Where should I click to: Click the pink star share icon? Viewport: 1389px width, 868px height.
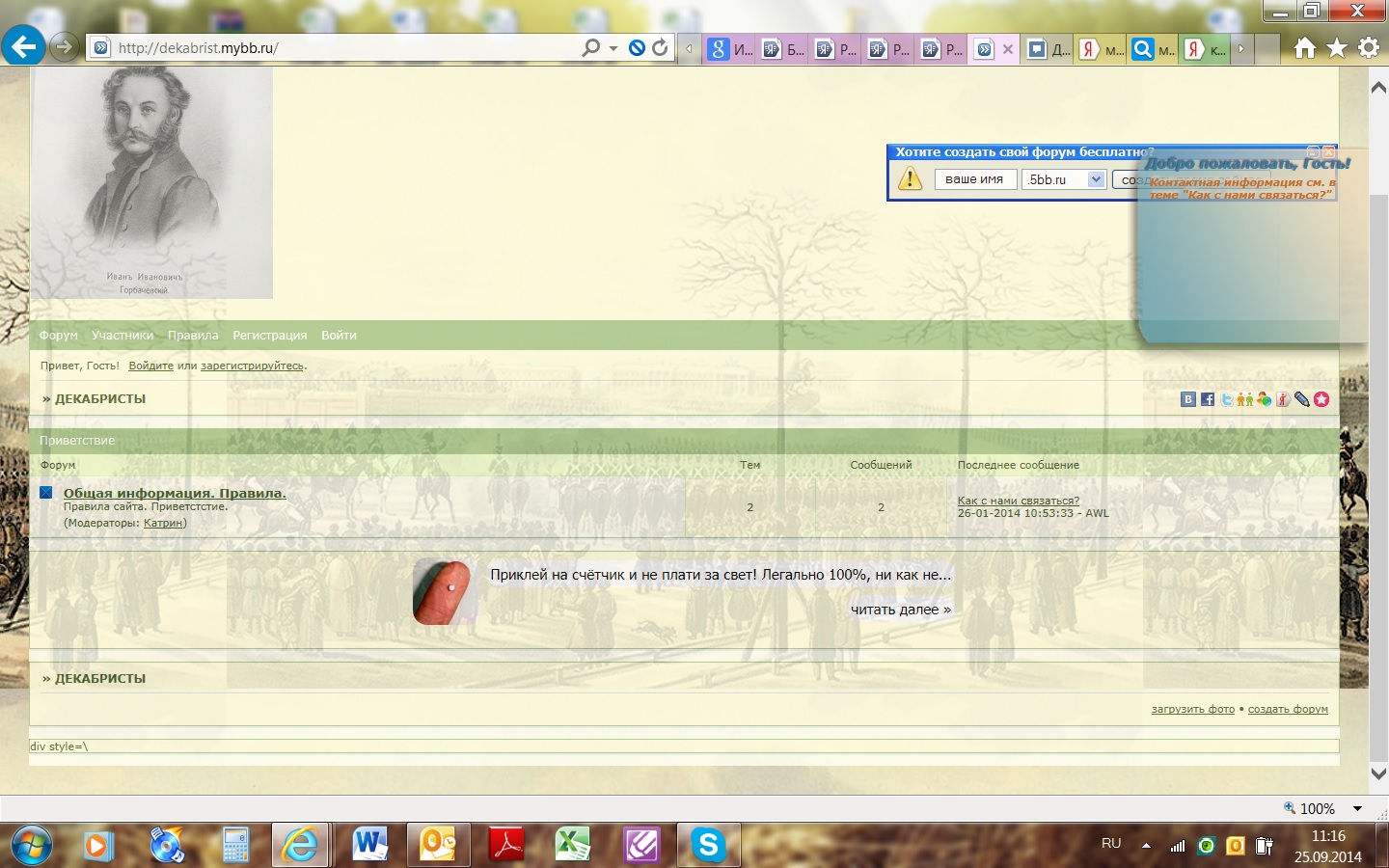tap(1321, 399)
